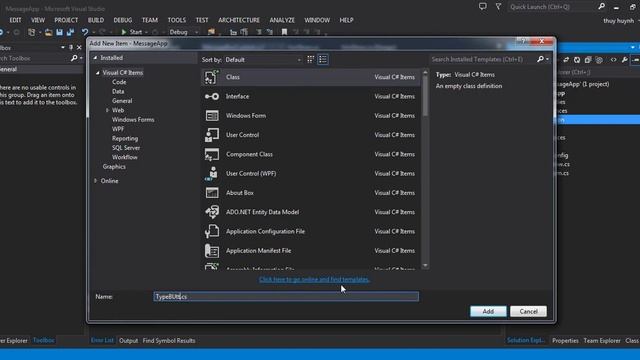Open the Sort by Default dropdown
Viewport: 640px width, 360px height.
263,60
